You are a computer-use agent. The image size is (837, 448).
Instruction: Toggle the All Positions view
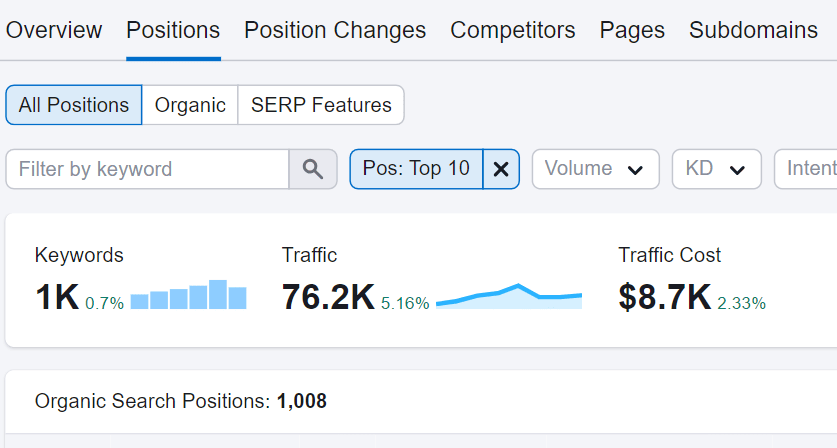click(x=74, y=105)
